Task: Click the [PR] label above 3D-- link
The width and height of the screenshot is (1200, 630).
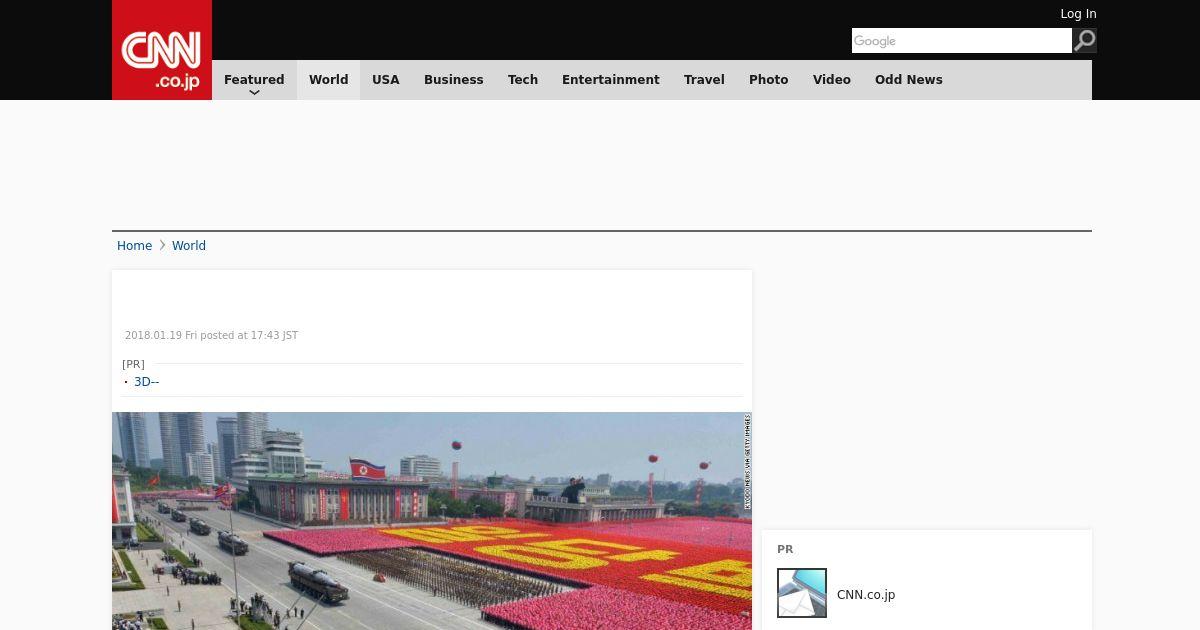Action: (x=133, y=364)
